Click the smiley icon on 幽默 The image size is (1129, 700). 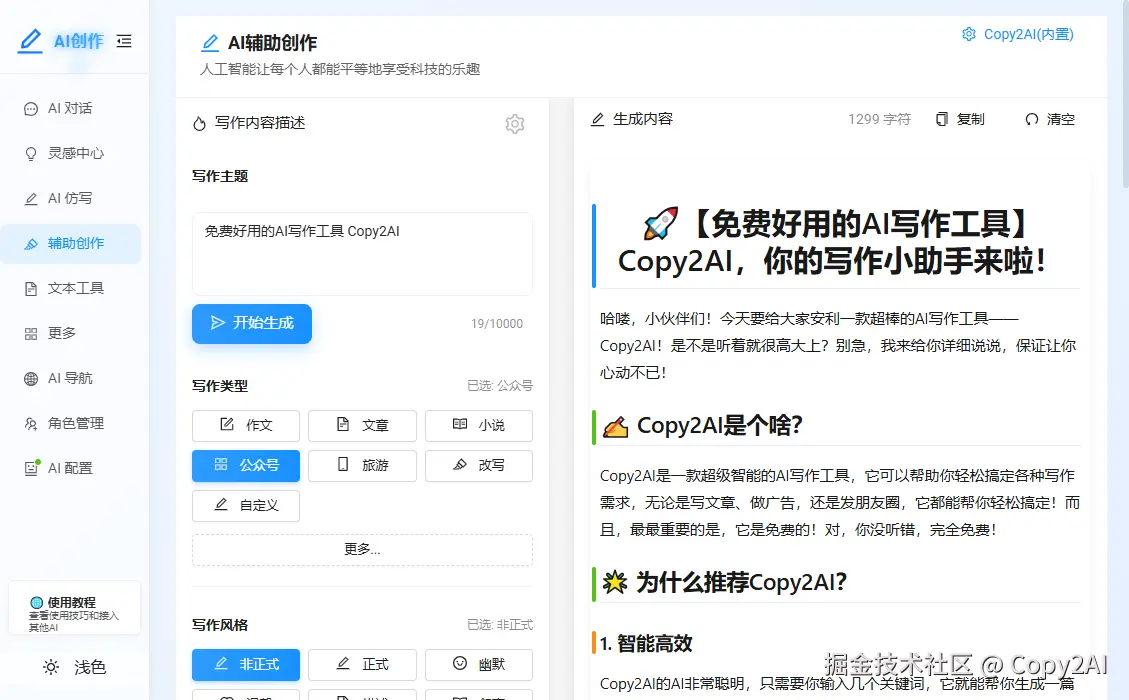point(460,663)
